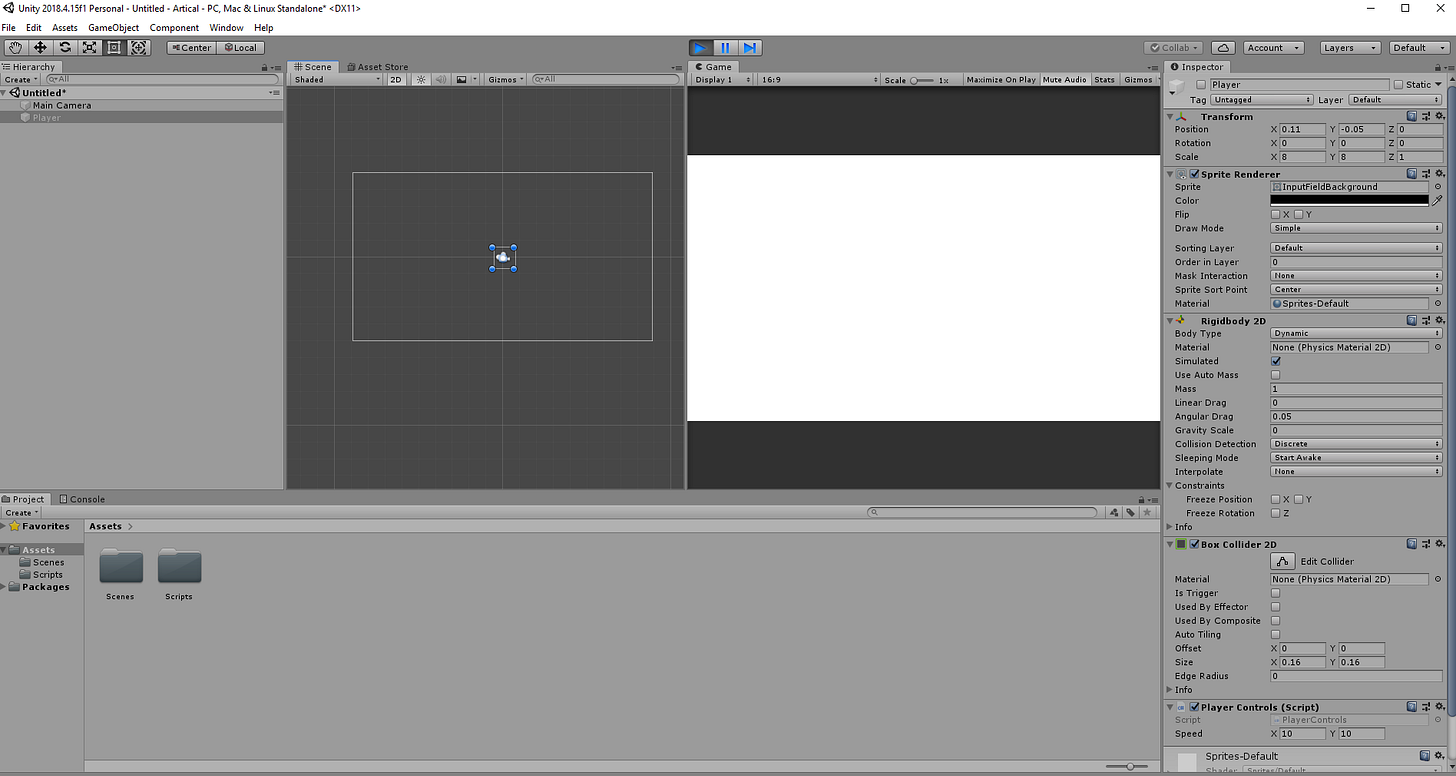Click the Edit Collider button

click(x=1283, y=561)
